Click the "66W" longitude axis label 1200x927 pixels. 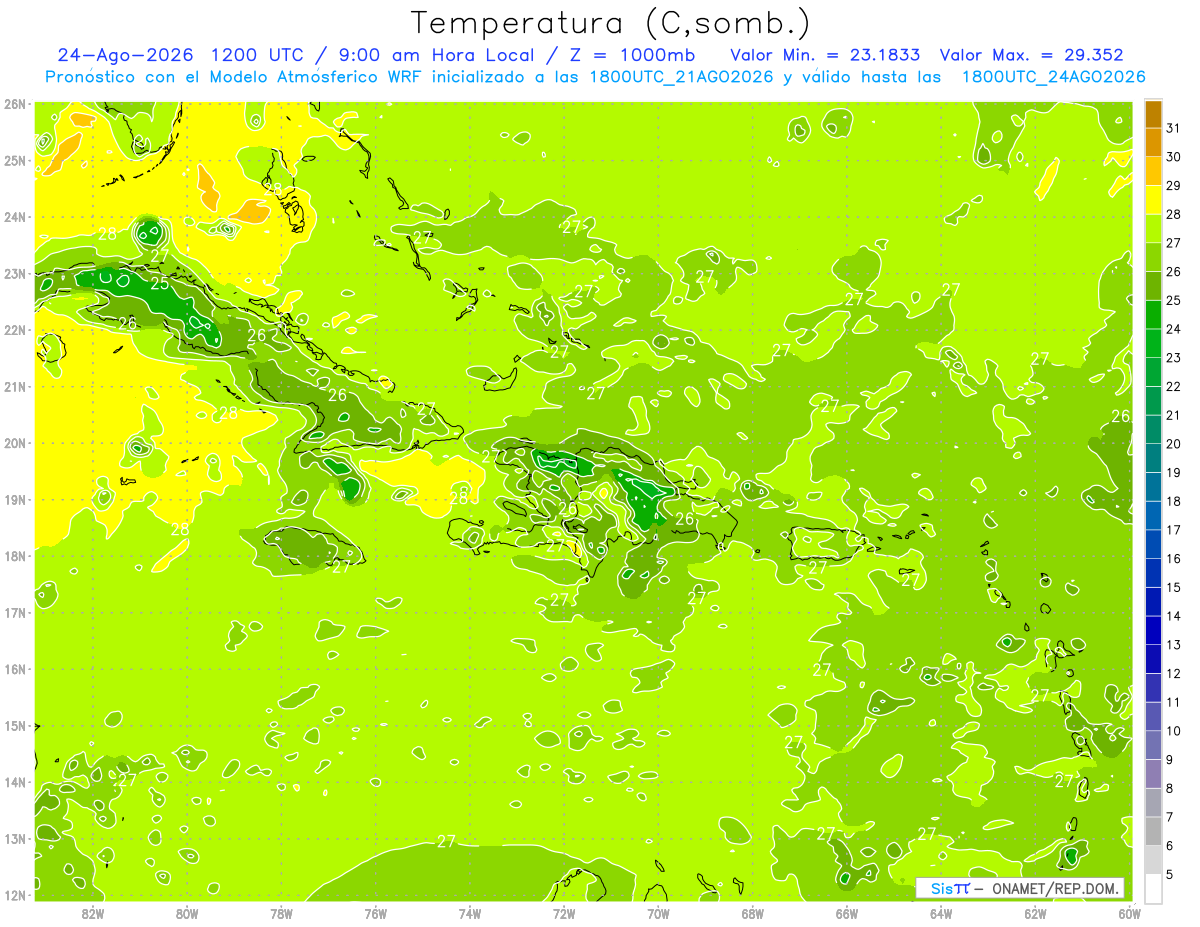(846, 913)
